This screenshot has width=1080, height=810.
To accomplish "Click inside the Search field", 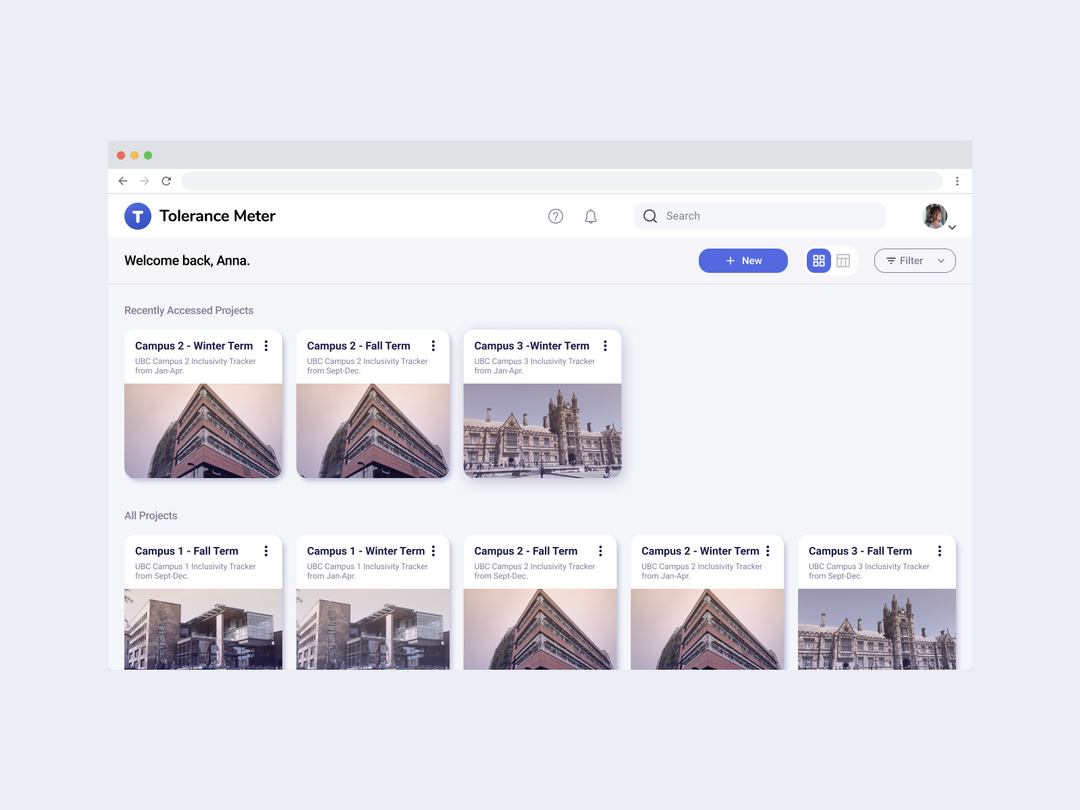I will [760, 216].
